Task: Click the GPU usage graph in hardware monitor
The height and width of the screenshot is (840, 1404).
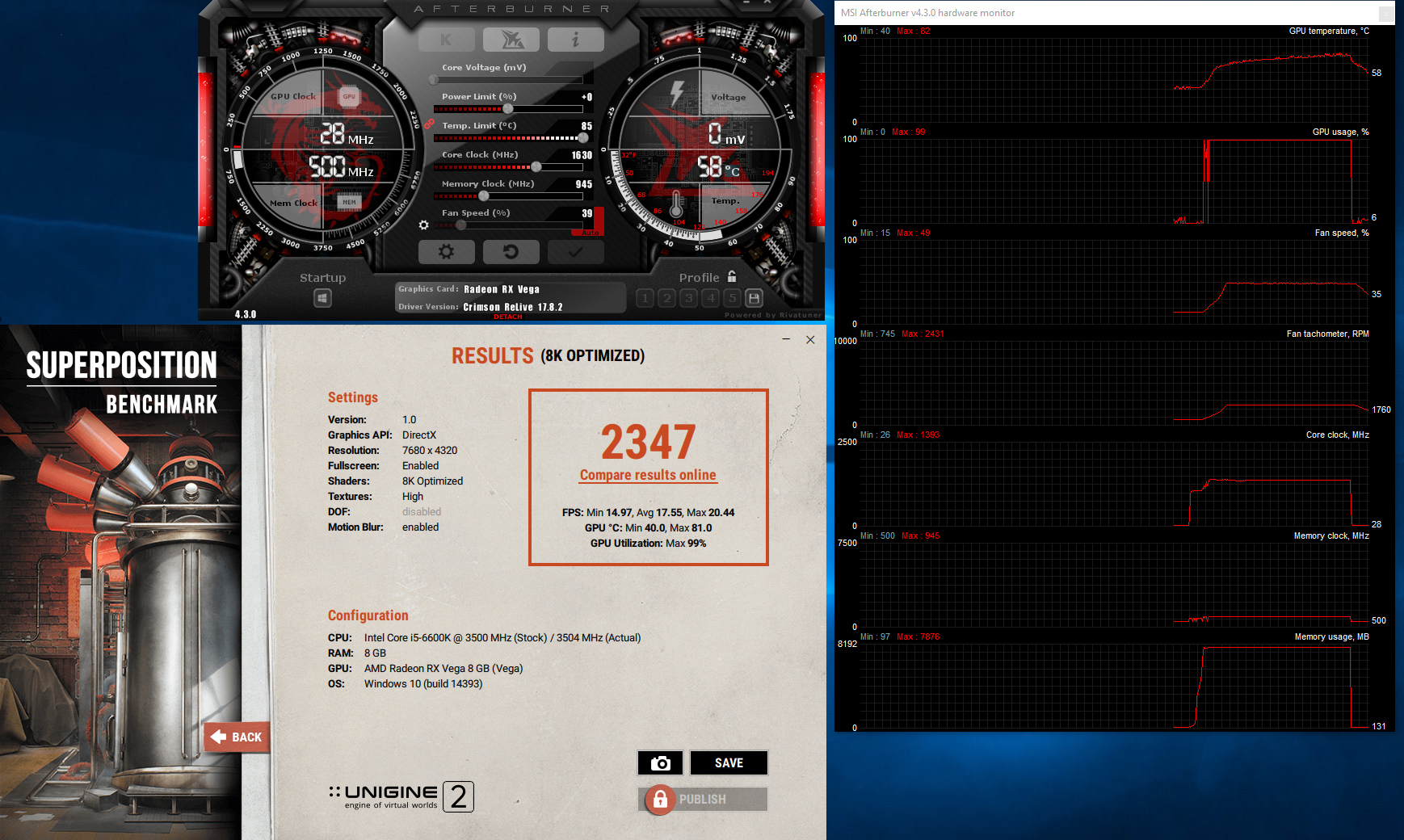Action: [1113, 181]
